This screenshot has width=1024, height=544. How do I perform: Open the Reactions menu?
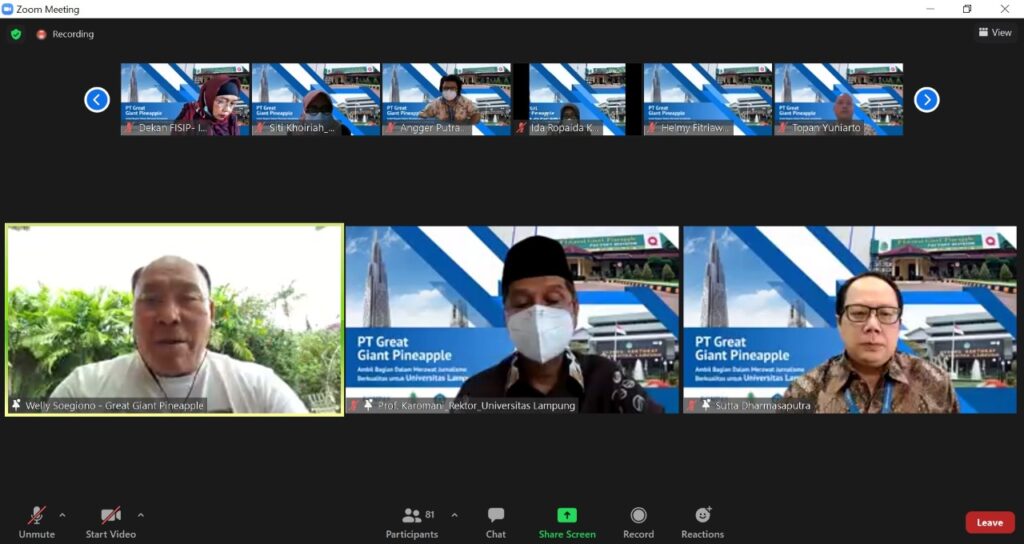702,522
